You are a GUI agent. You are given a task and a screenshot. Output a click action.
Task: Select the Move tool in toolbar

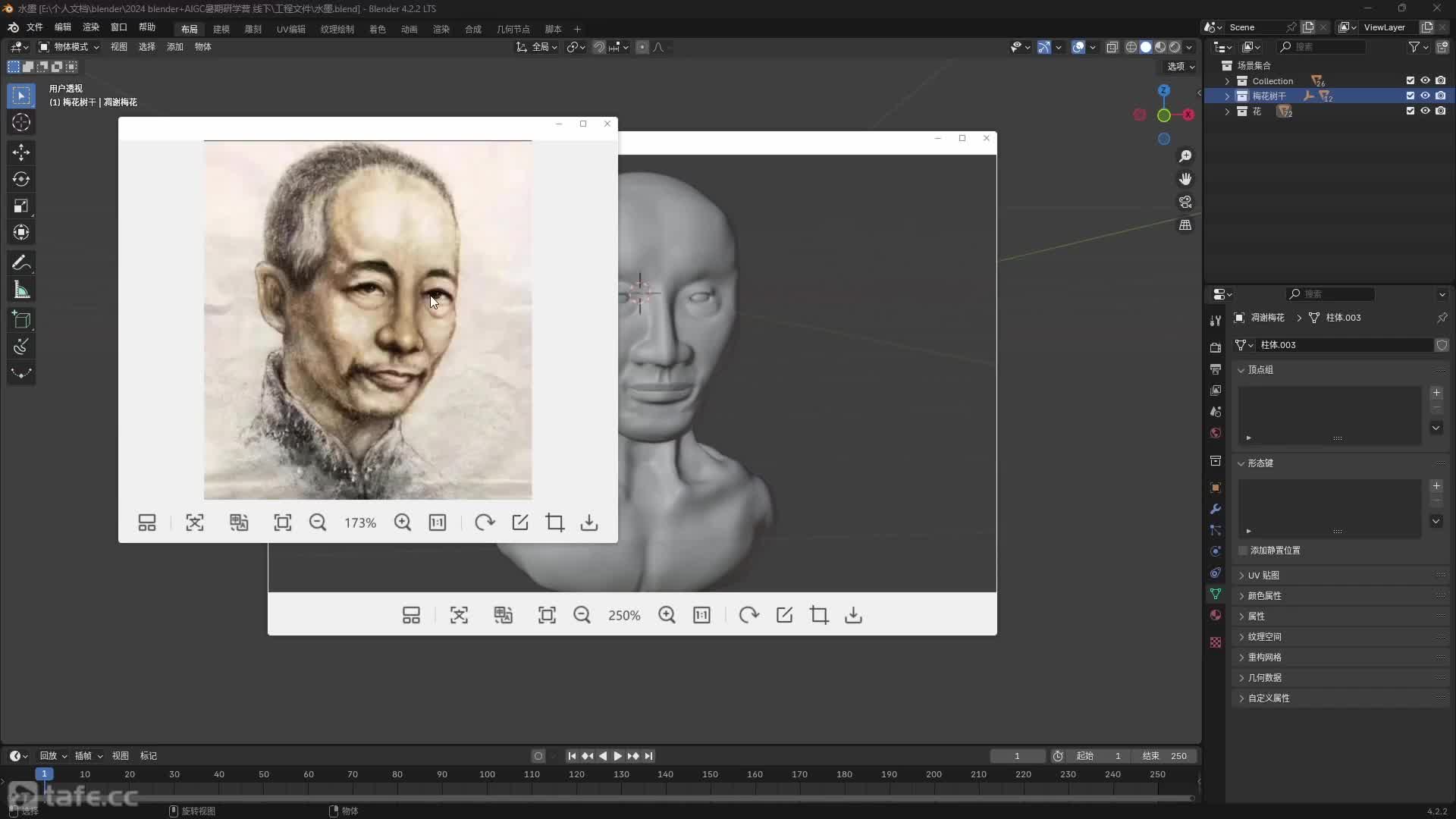click(x=21, y=152)
